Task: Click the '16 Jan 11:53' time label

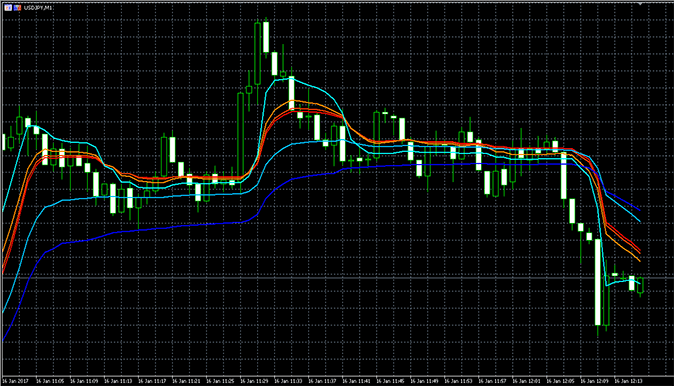Action: pos(458,381)
